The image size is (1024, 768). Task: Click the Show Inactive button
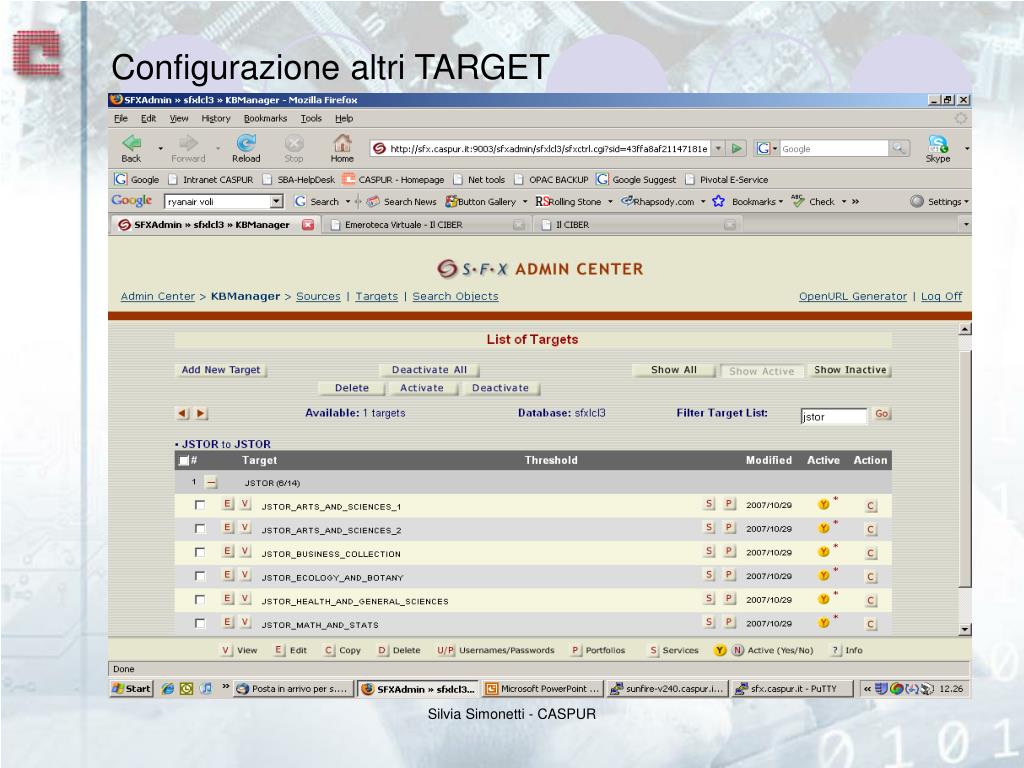[850, 370]
